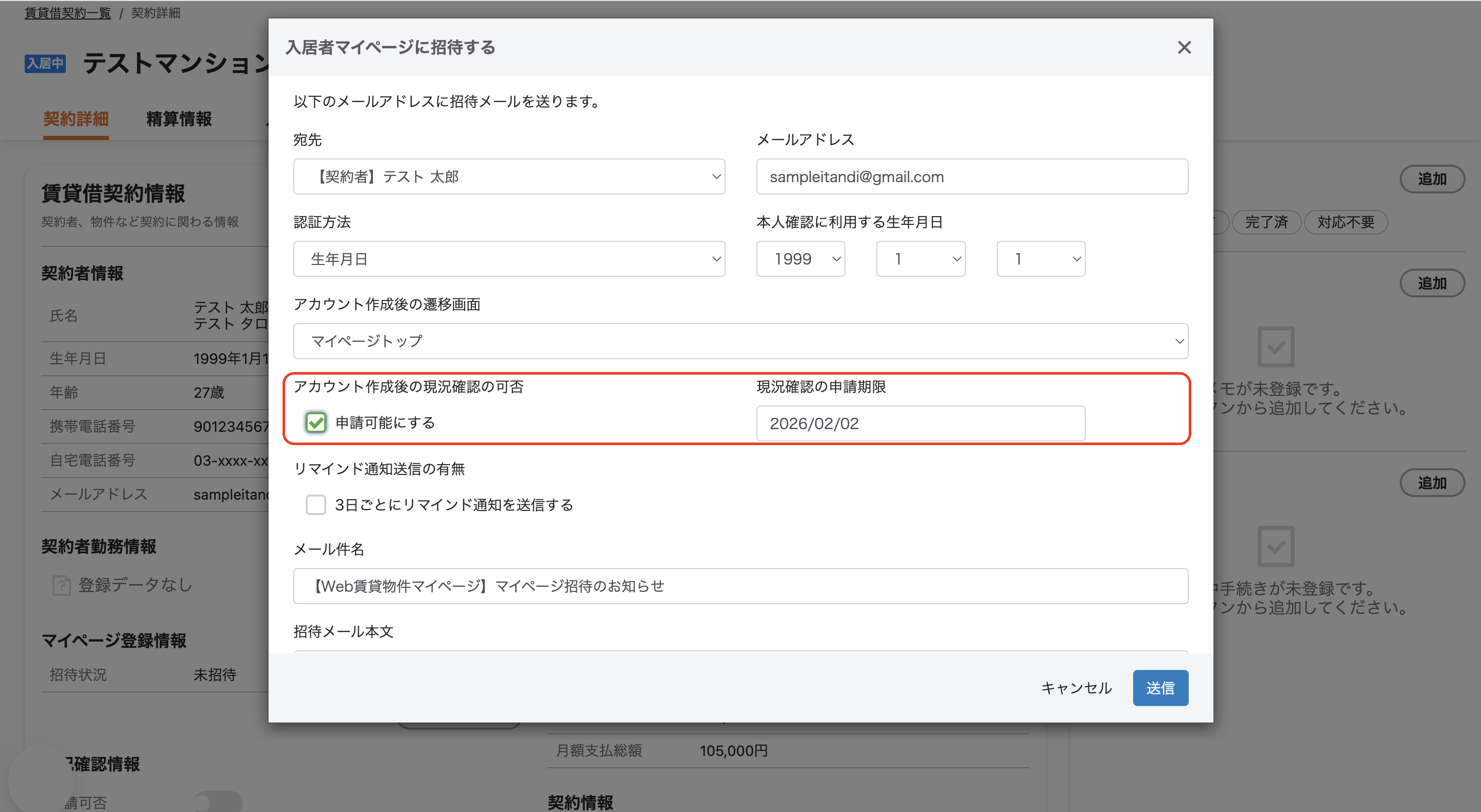The height and width of the screenshot is (812, 1481).
Task: Click the 追加 button above the memo panel
Action: [x=1432, y=283]
